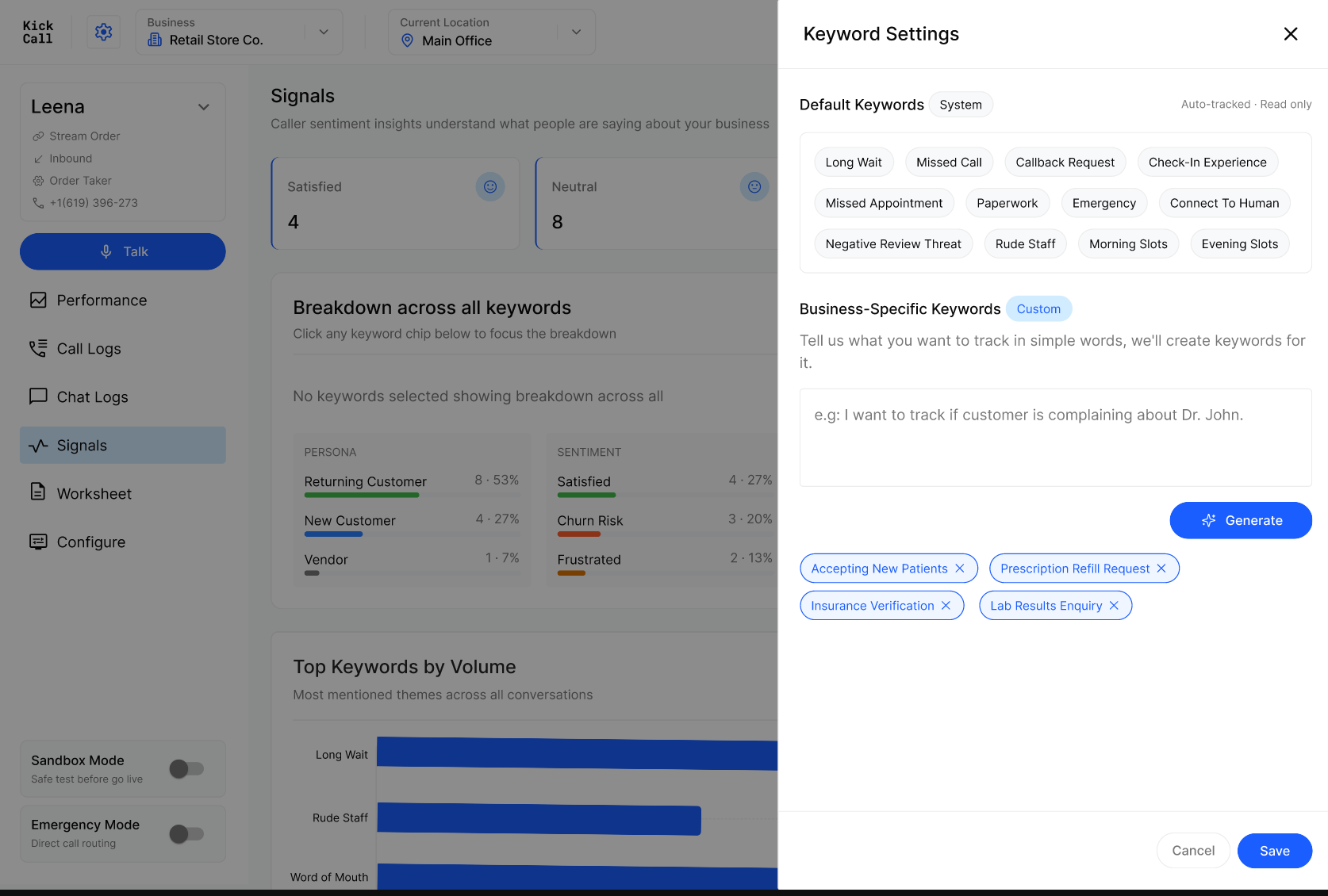Click the New Customer persona row
Screen dimensions: 1328x896
tap(412, 524)
